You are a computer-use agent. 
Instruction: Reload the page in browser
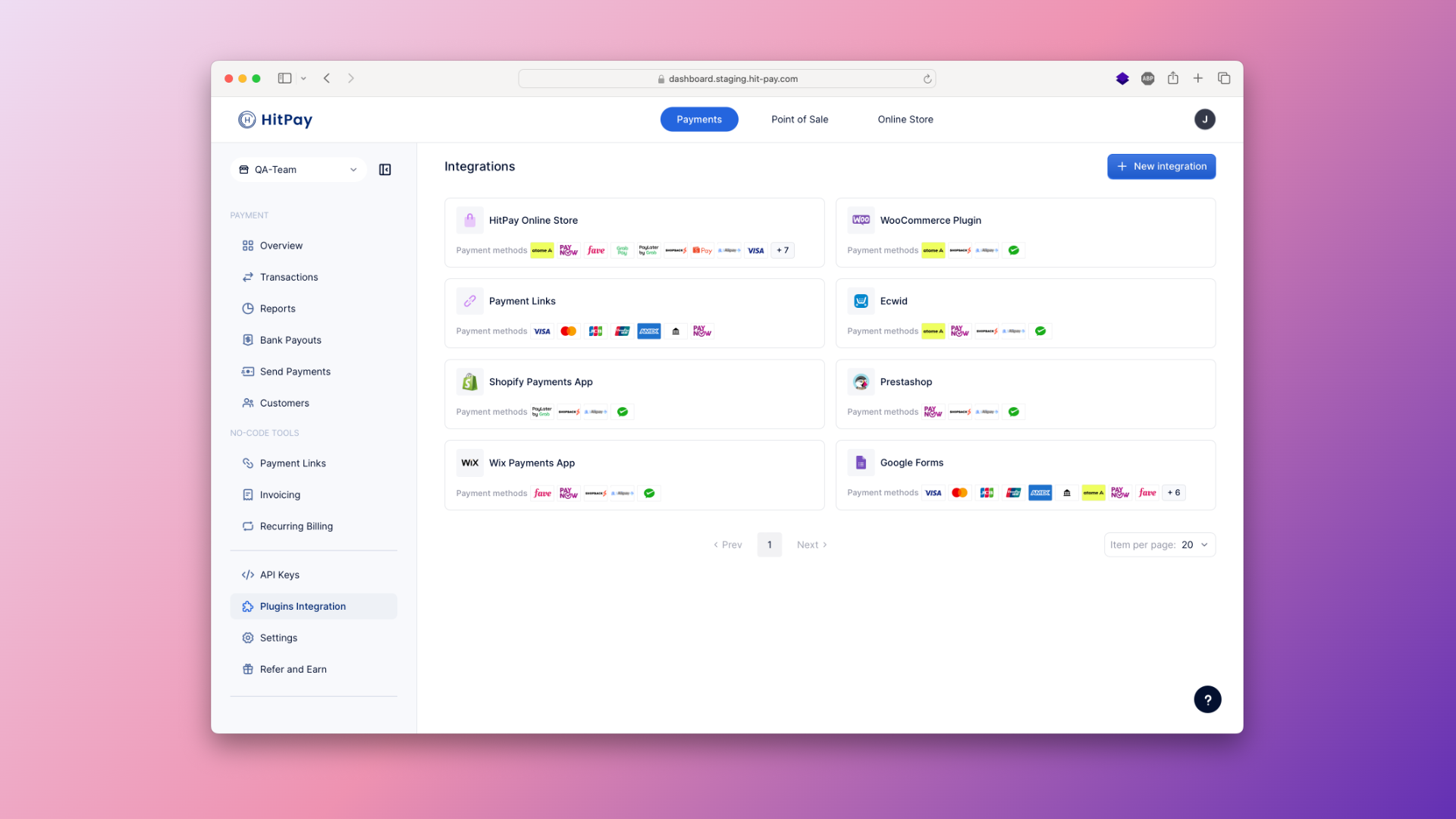pos(927,79)
